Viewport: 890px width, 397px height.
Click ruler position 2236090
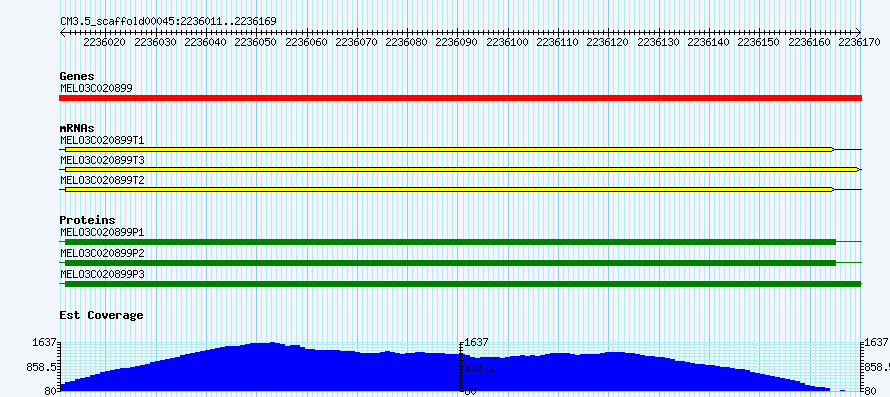point(457,42)
